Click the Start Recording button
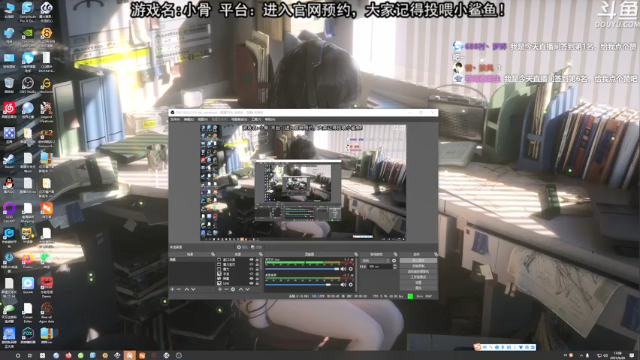 coord(418,266)
